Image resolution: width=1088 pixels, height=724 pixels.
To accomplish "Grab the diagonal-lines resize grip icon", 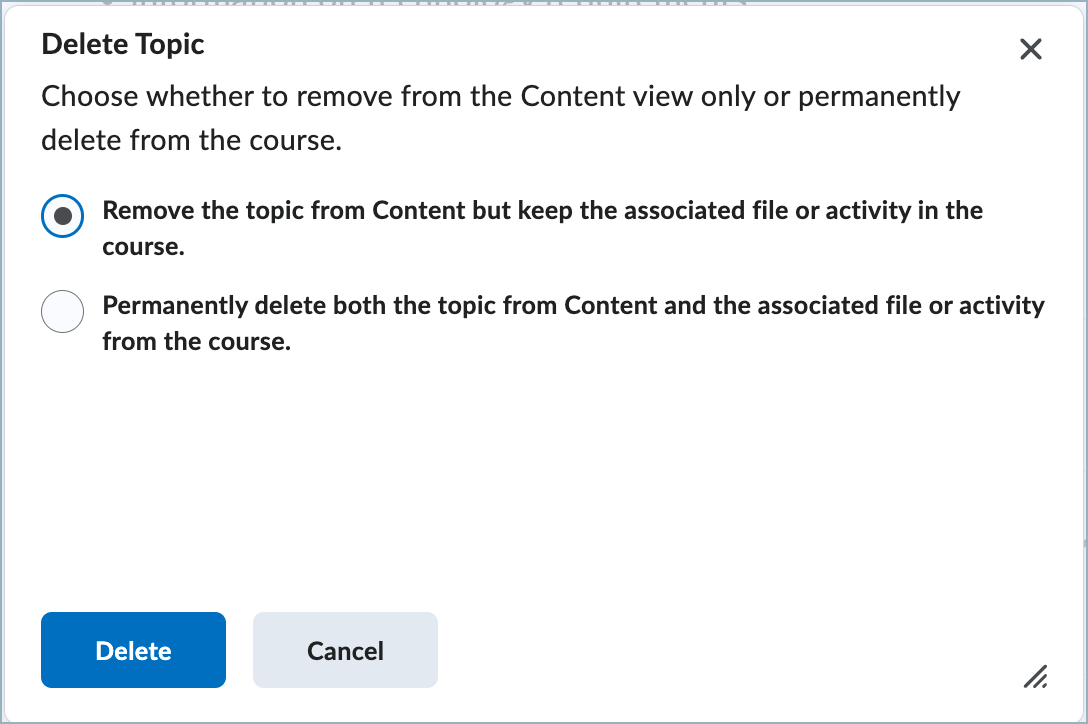I will coord(1035,677).
